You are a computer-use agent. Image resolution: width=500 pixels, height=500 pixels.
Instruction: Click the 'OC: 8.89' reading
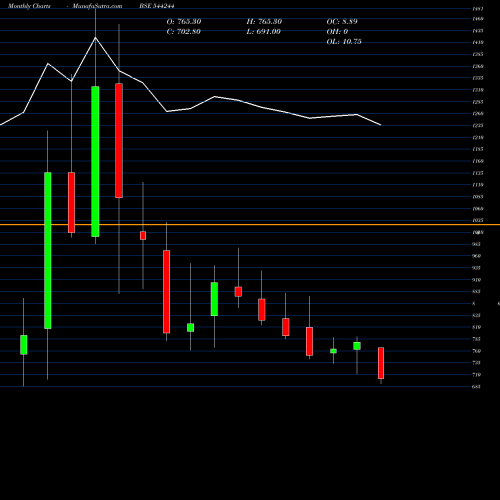click(342, 22)
